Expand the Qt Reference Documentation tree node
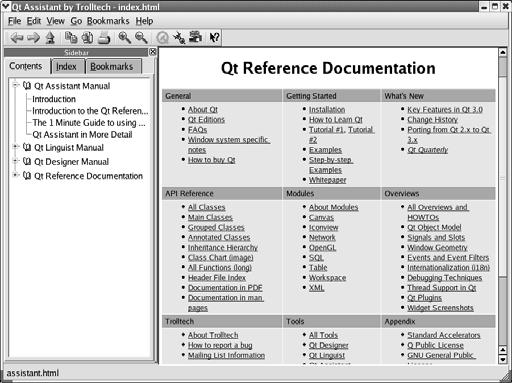The width and height of the screenshot is (512, 383). click(x=15, y=175)
